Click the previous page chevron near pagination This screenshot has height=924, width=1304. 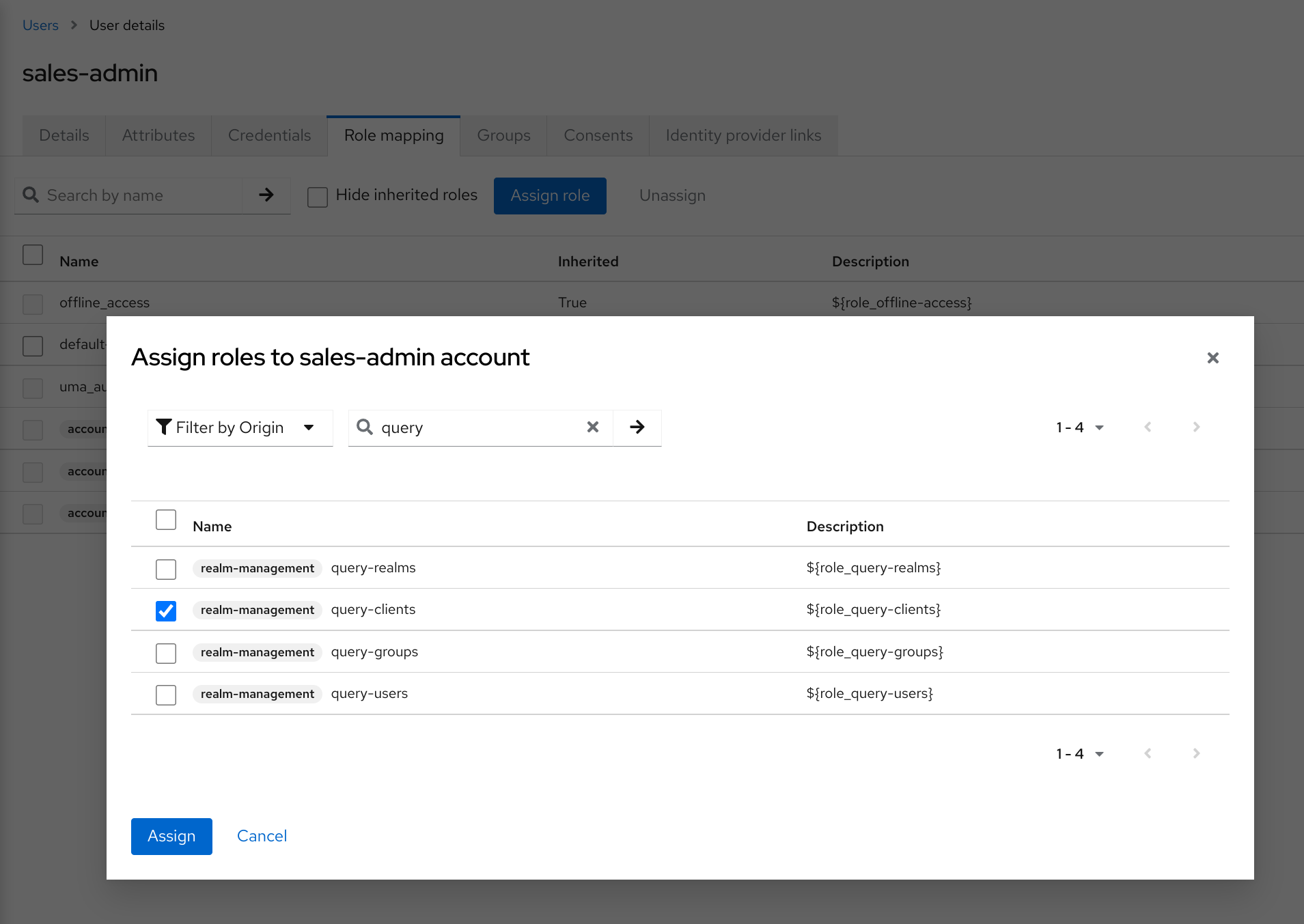[1149, 427]
